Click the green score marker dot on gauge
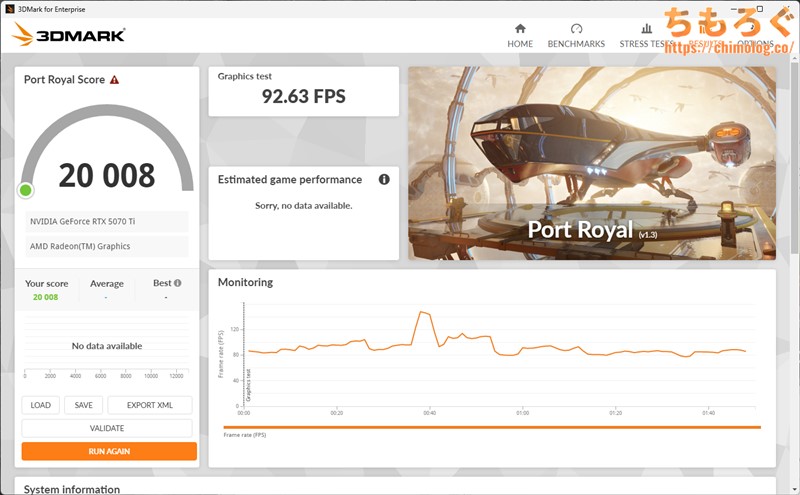This screenshot has height=495, width=800. [26, 190]
